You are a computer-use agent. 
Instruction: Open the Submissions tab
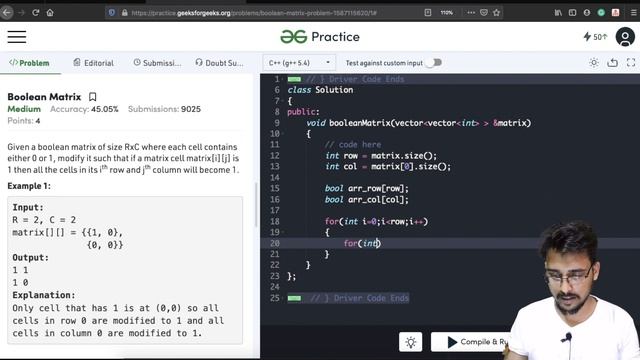tap(157, 63)
